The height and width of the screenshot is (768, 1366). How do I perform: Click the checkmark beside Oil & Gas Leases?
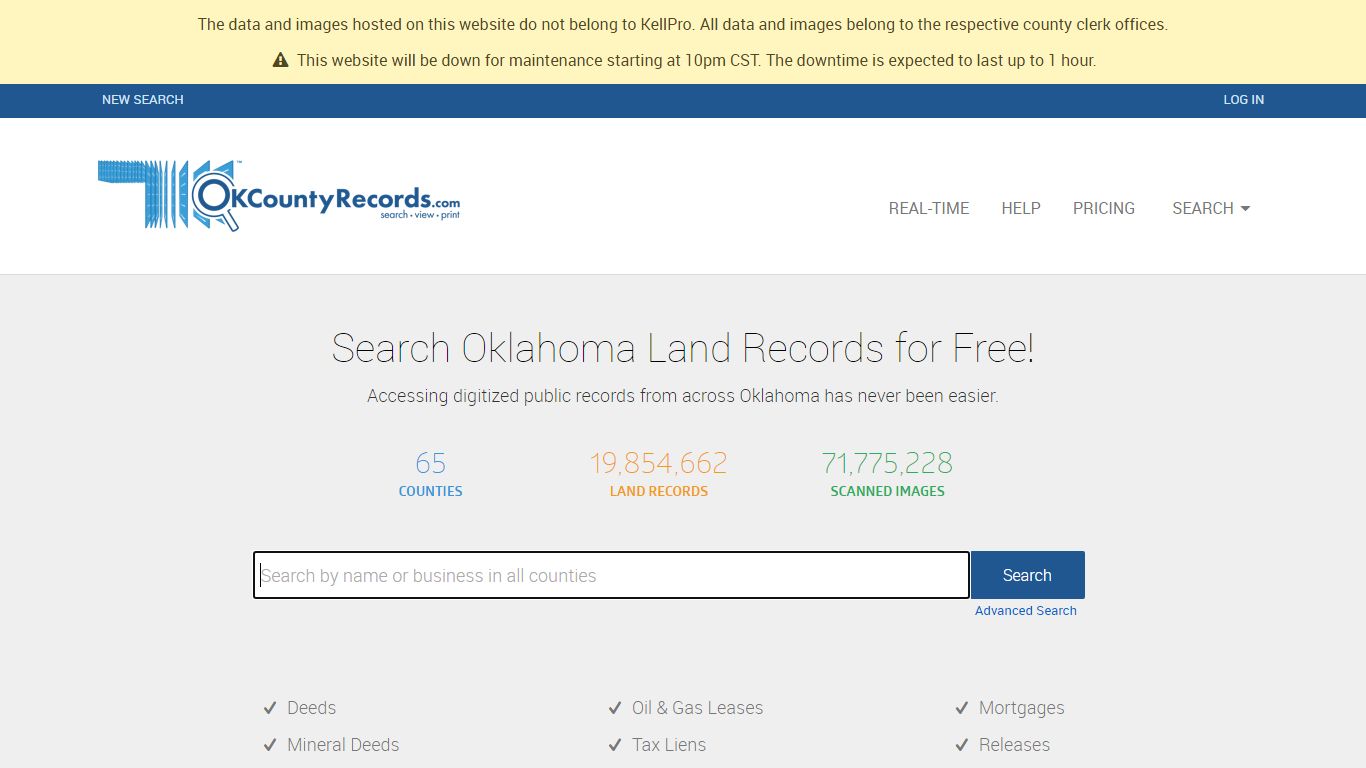click(615, 708)
